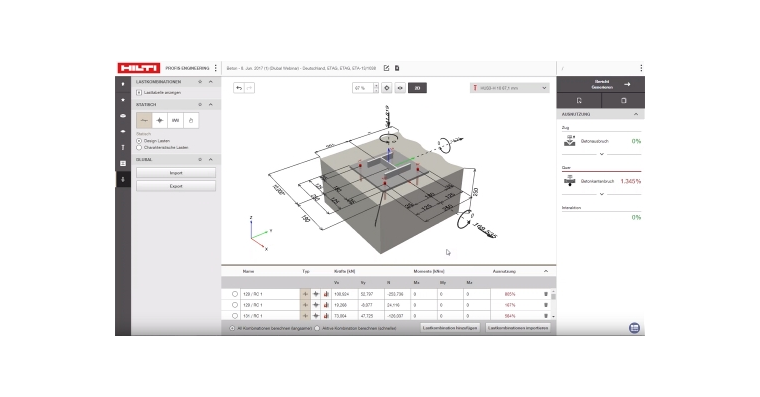
Task: Collapse the Global section
Action: pos(211,159)
